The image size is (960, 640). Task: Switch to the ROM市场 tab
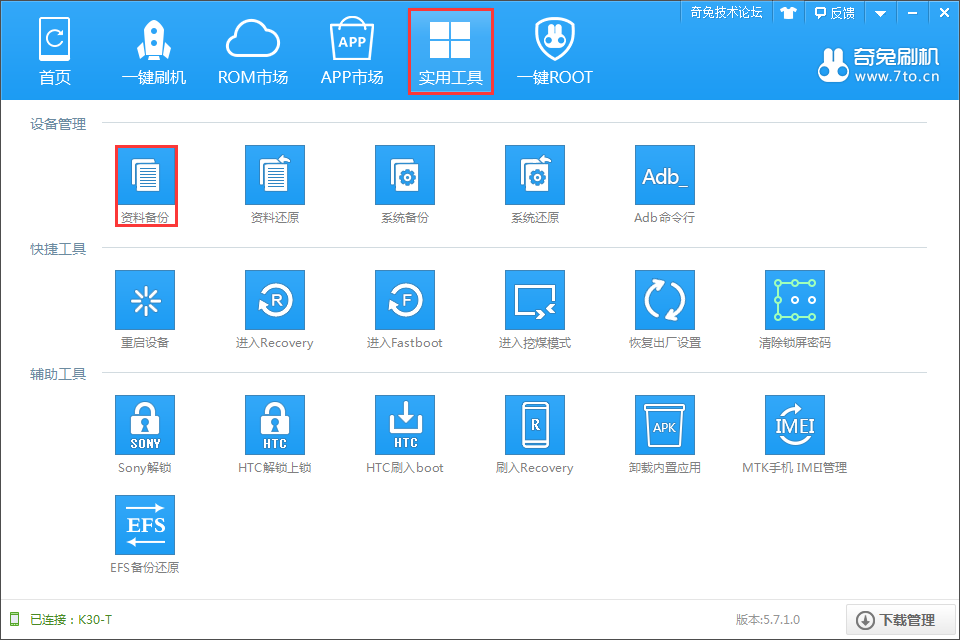[253, 51]
